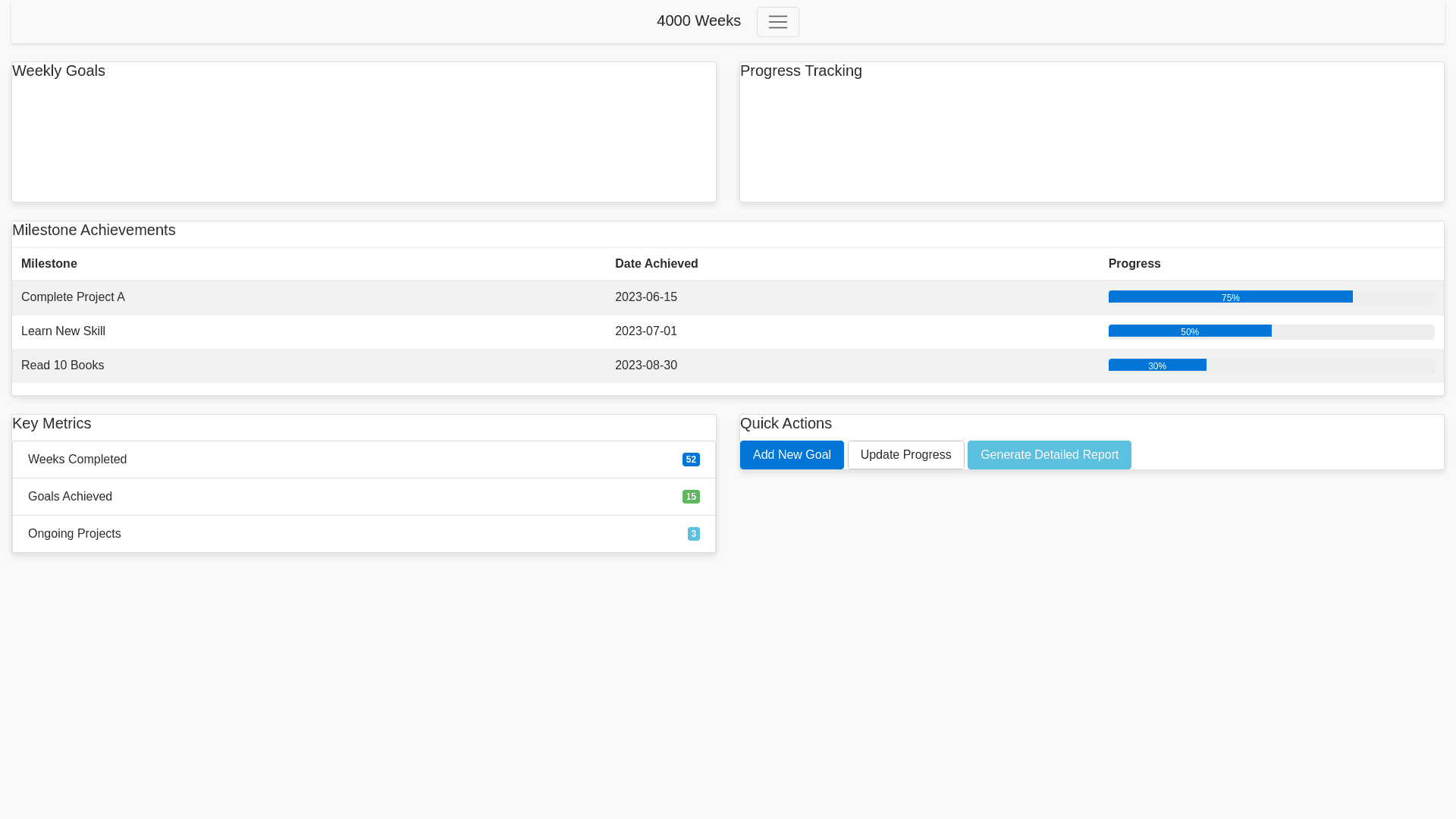Click the Learn New Skill row
This screenshot has height=819, width=1456.
[x=63, y=331]
